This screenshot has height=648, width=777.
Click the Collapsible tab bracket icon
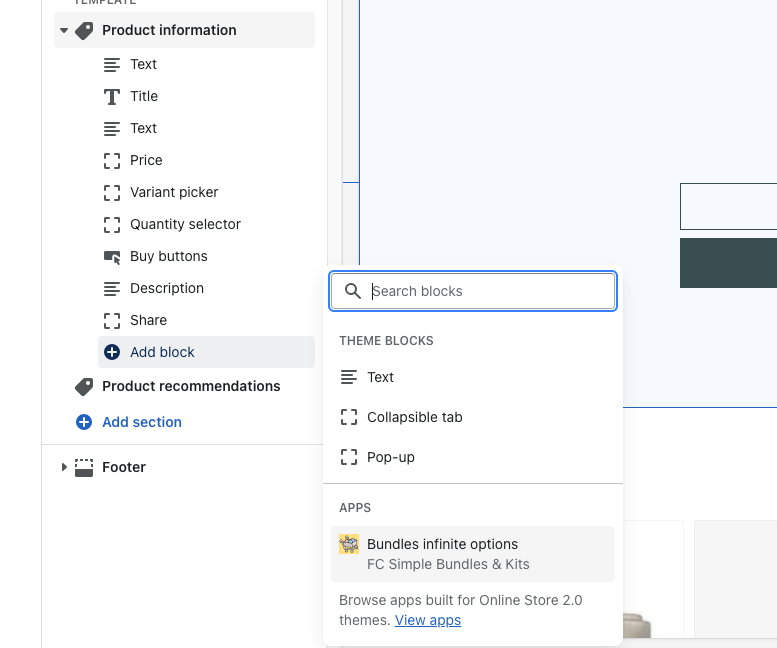349,417
